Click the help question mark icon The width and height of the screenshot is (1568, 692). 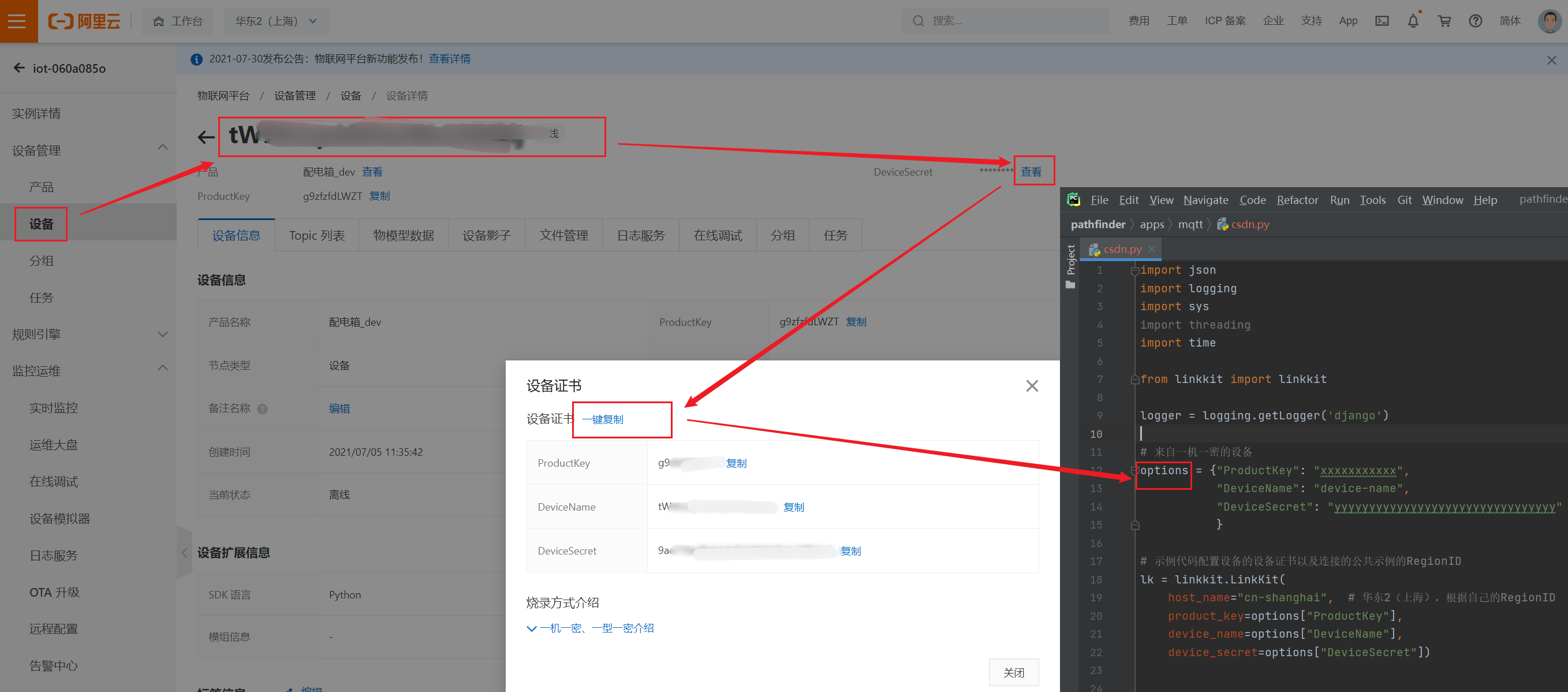point(1475,21)
